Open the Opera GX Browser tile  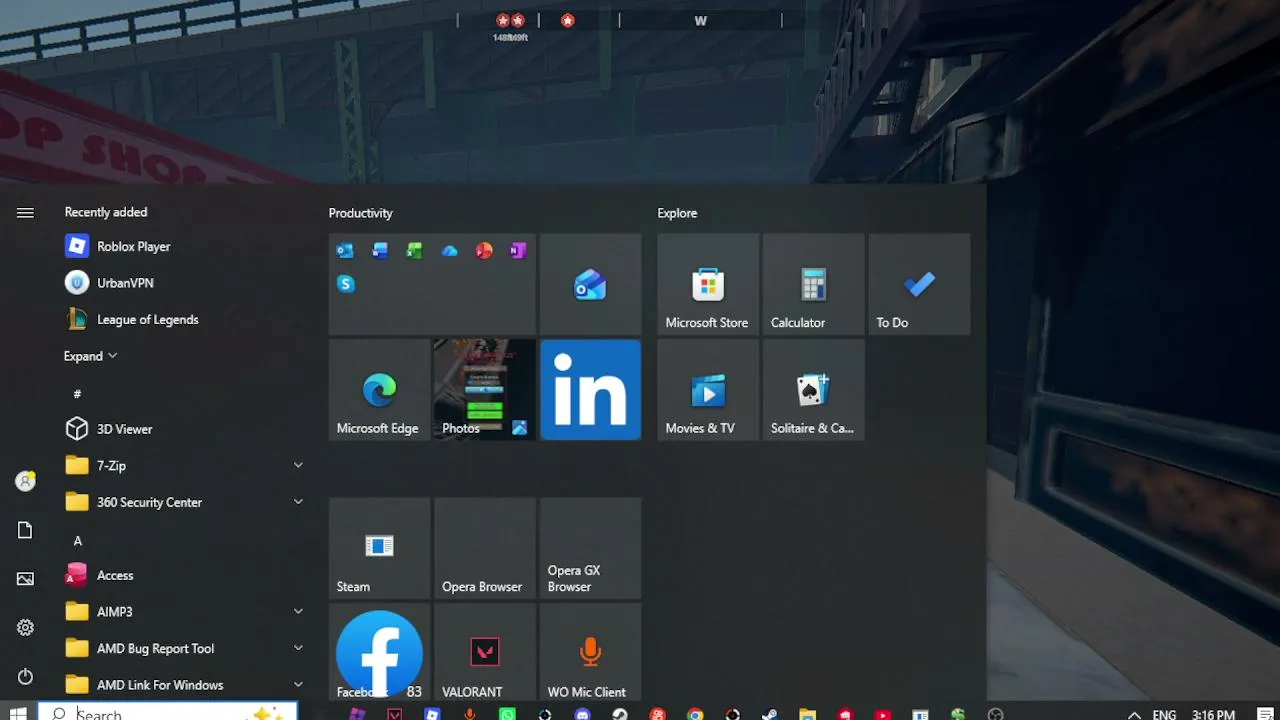coord(590,548)
